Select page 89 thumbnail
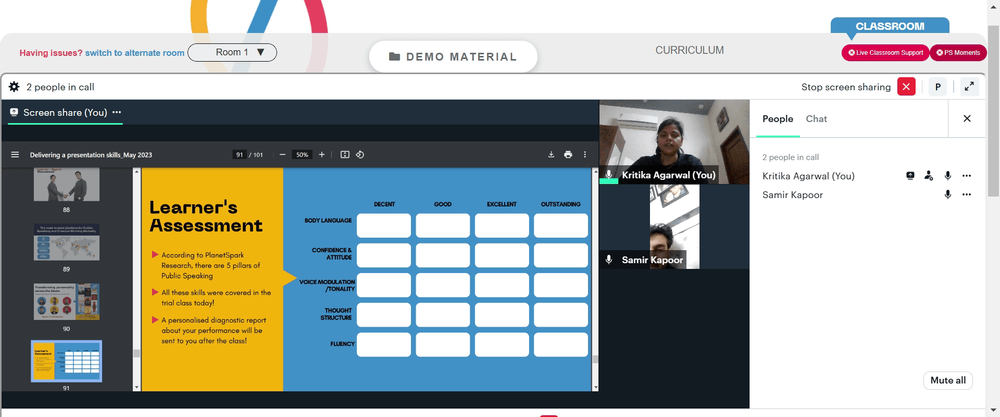1000x417 pixels. tap(66, 242)
